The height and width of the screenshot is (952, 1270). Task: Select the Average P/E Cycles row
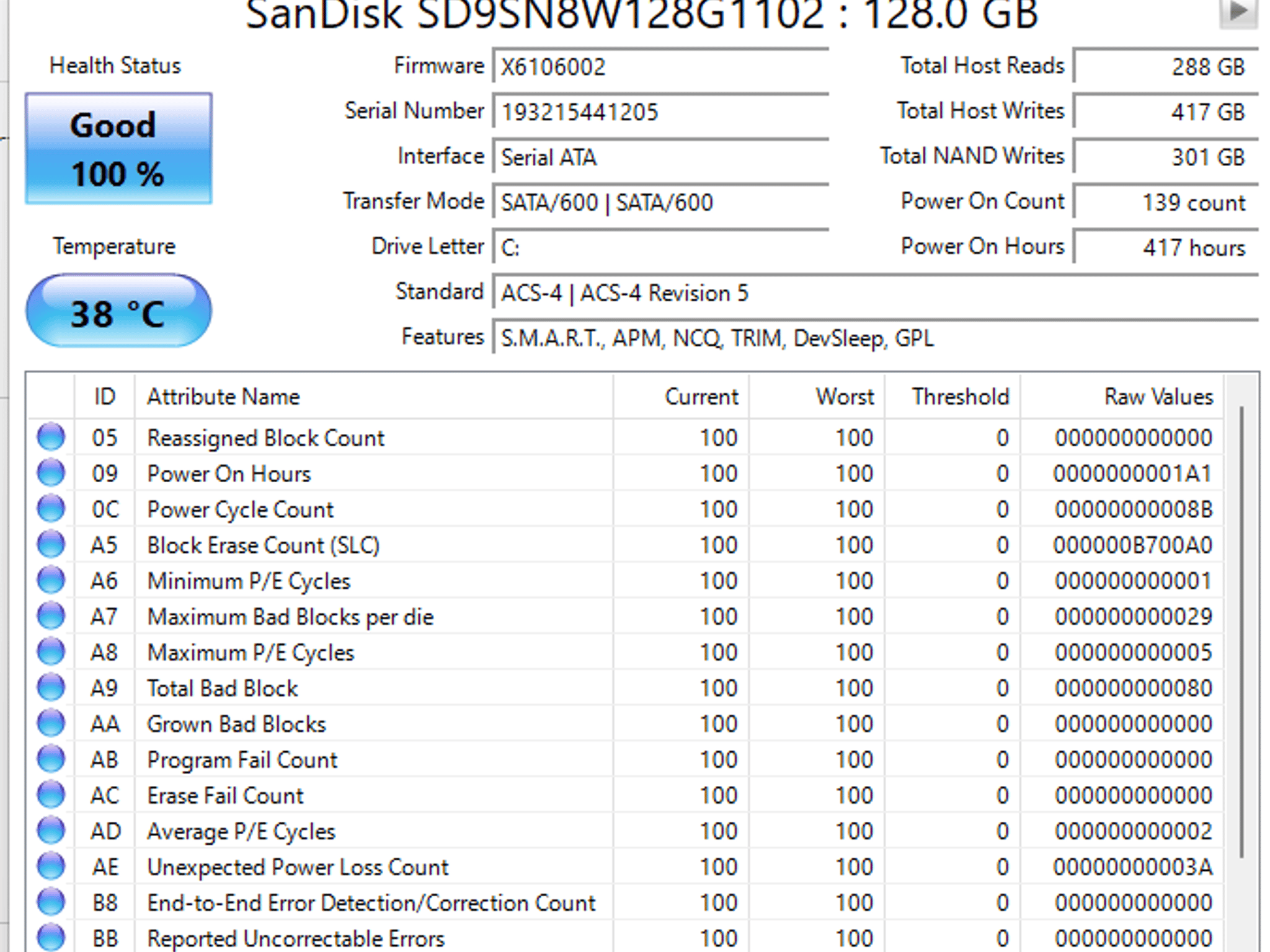pos(625,831)
